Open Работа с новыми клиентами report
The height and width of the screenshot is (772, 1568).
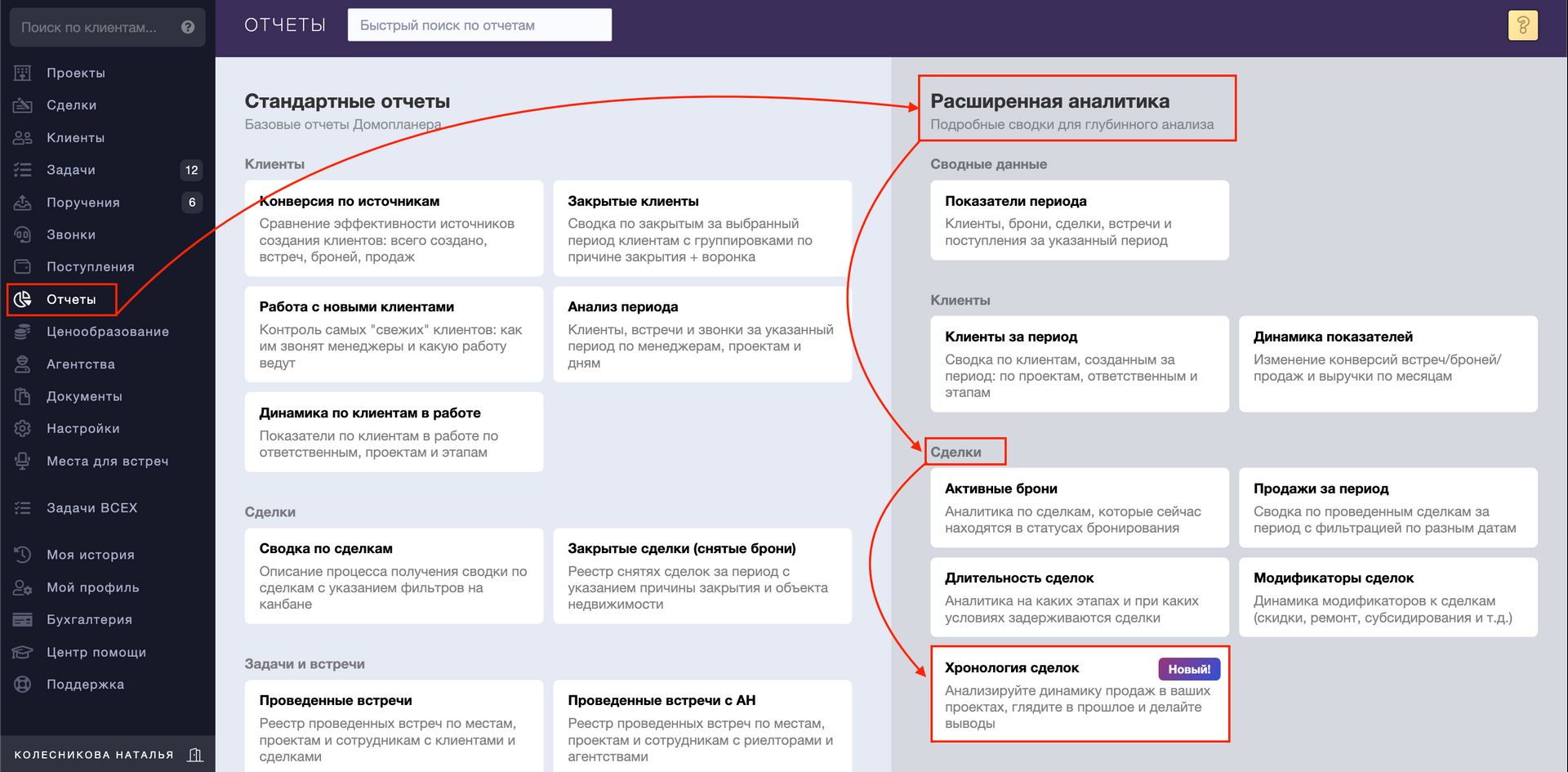coord(394,334)
